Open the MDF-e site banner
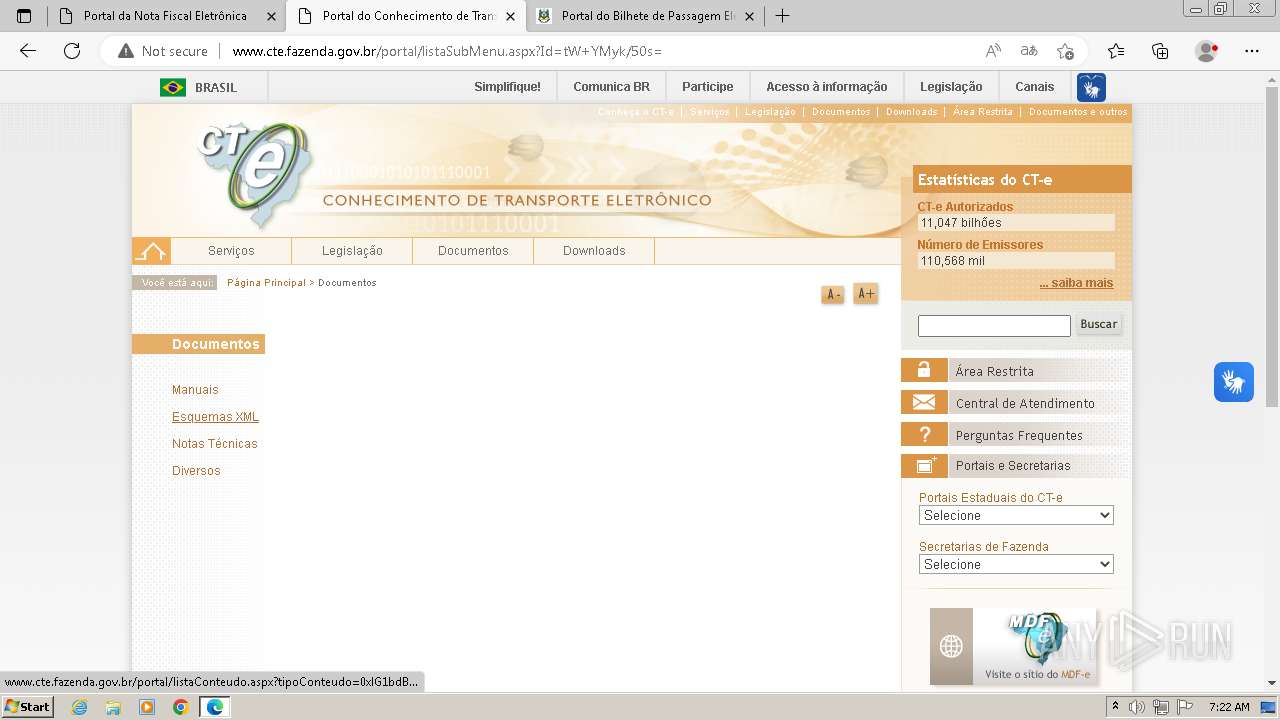 click(x=1013, y=646)
